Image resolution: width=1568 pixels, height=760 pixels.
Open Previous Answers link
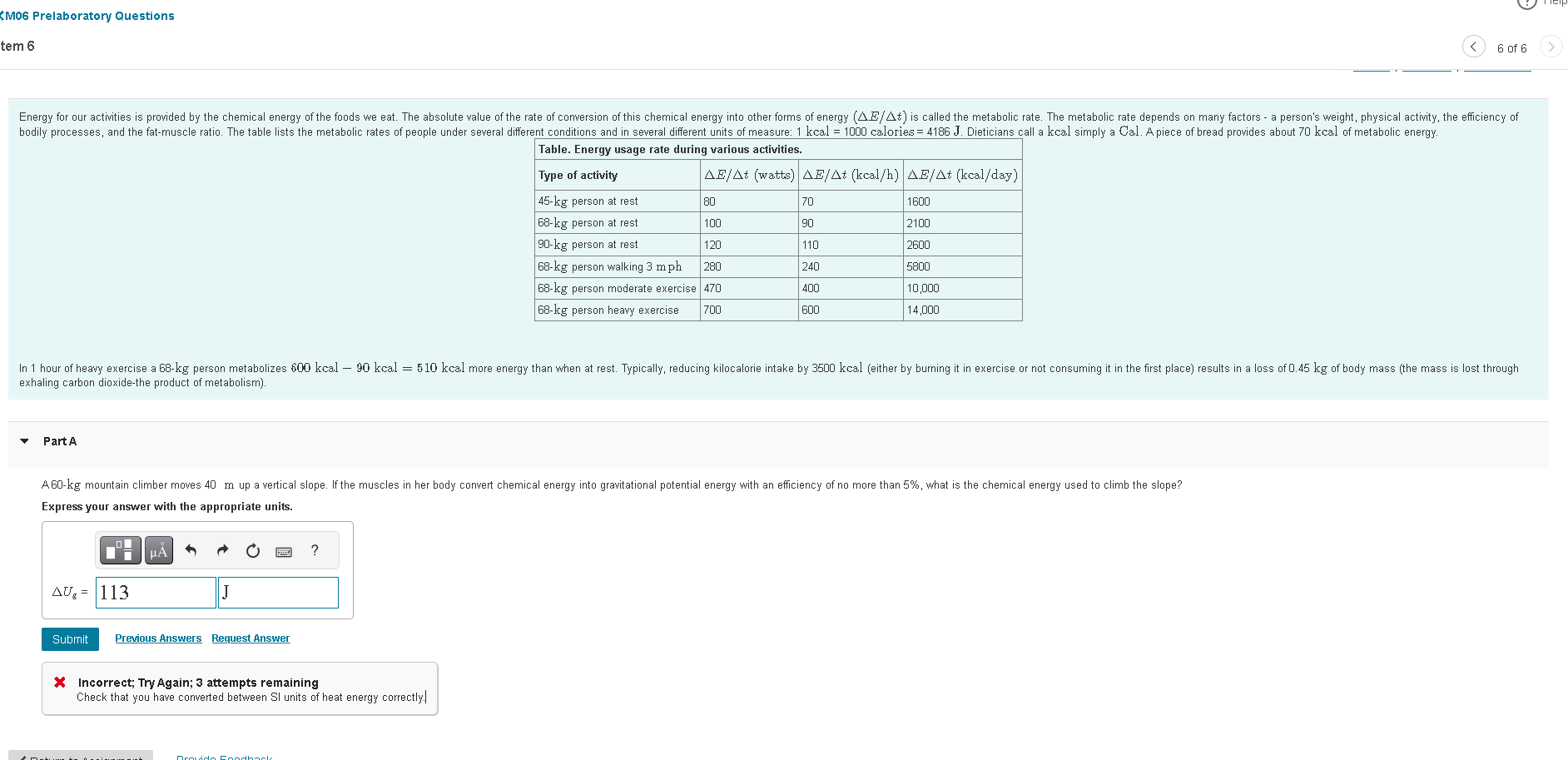pyautogui.click(x=158, y=638)
